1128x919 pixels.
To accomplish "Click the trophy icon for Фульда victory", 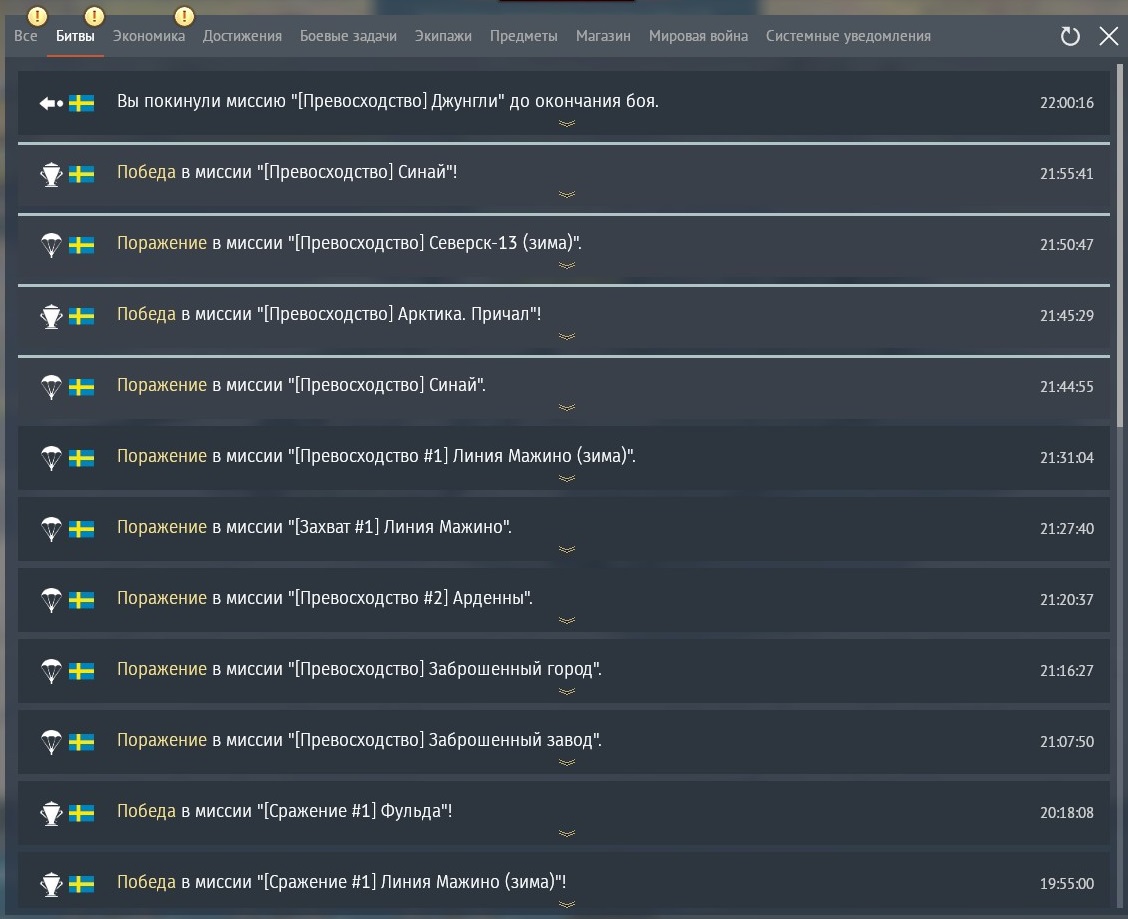I will [x=50, y=813].
